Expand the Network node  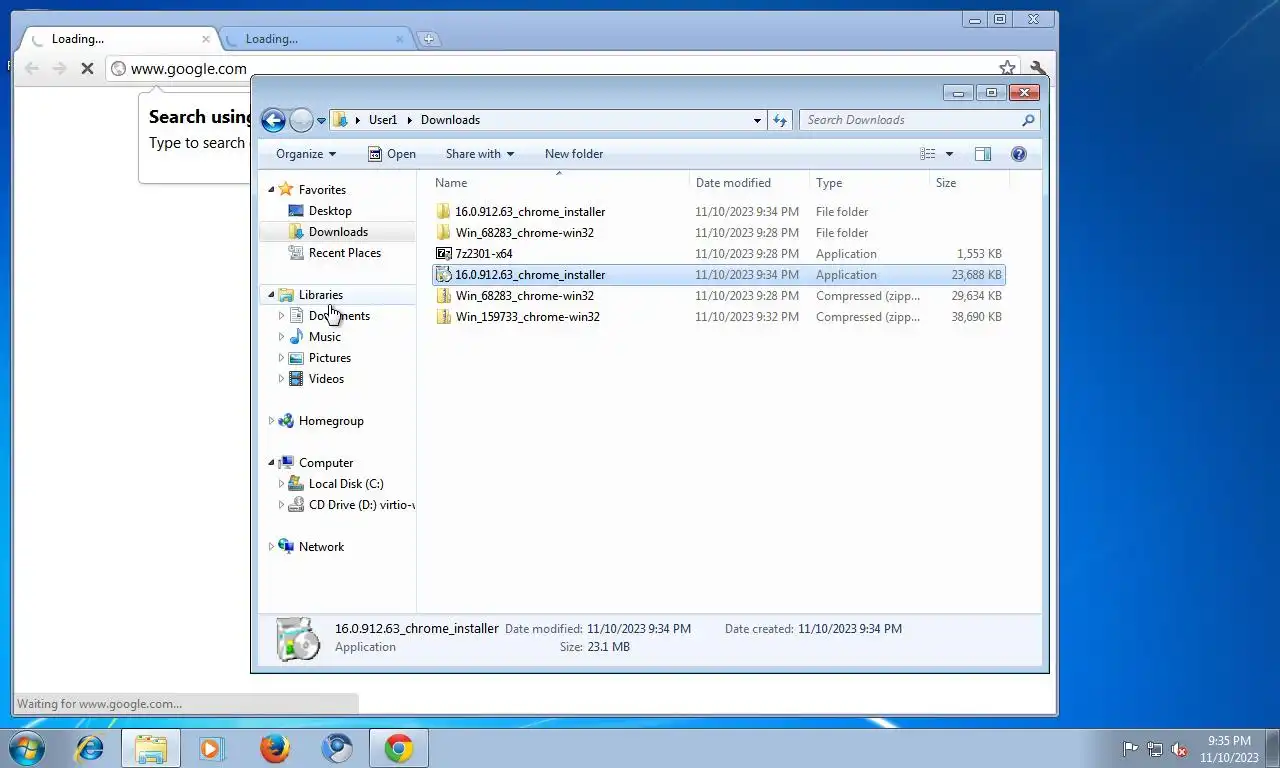tap(271, 547)
